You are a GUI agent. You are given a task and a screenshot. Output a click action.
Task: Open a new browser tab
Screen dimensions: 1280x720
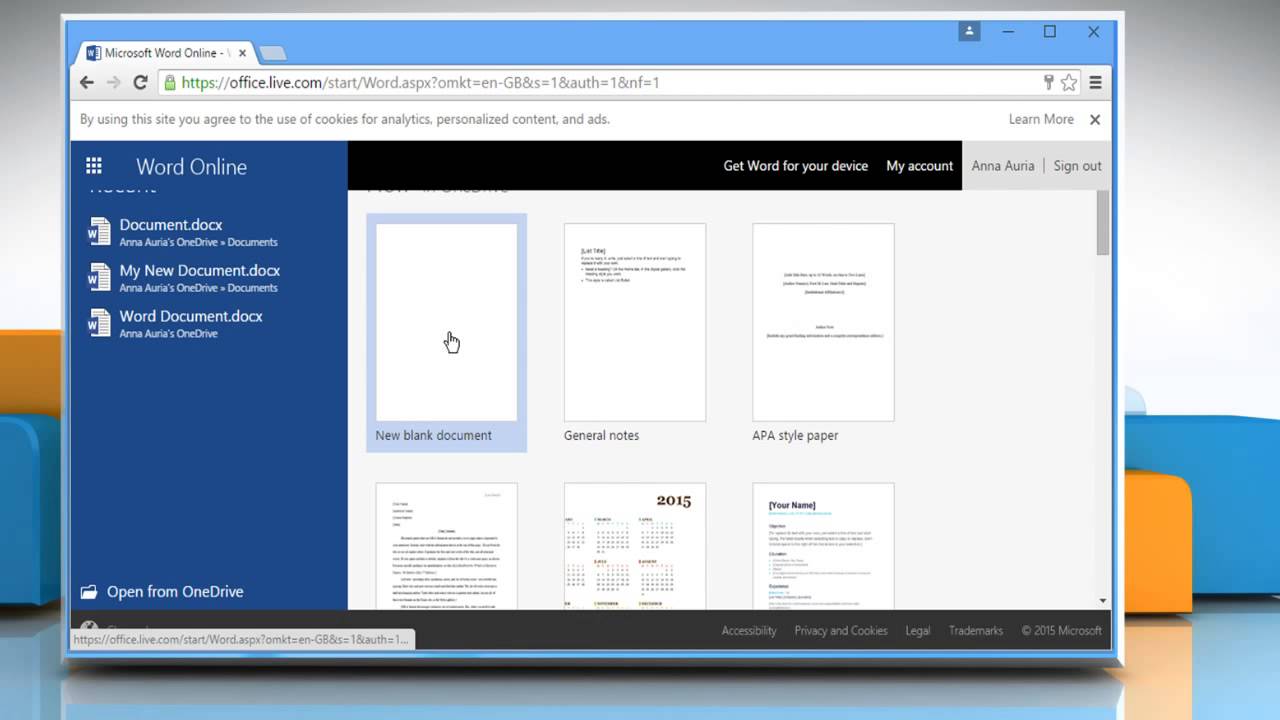272,53
